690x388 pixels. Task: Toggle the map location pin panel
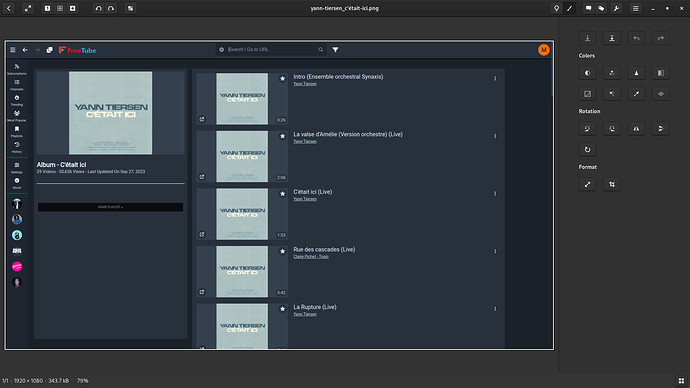556,8
